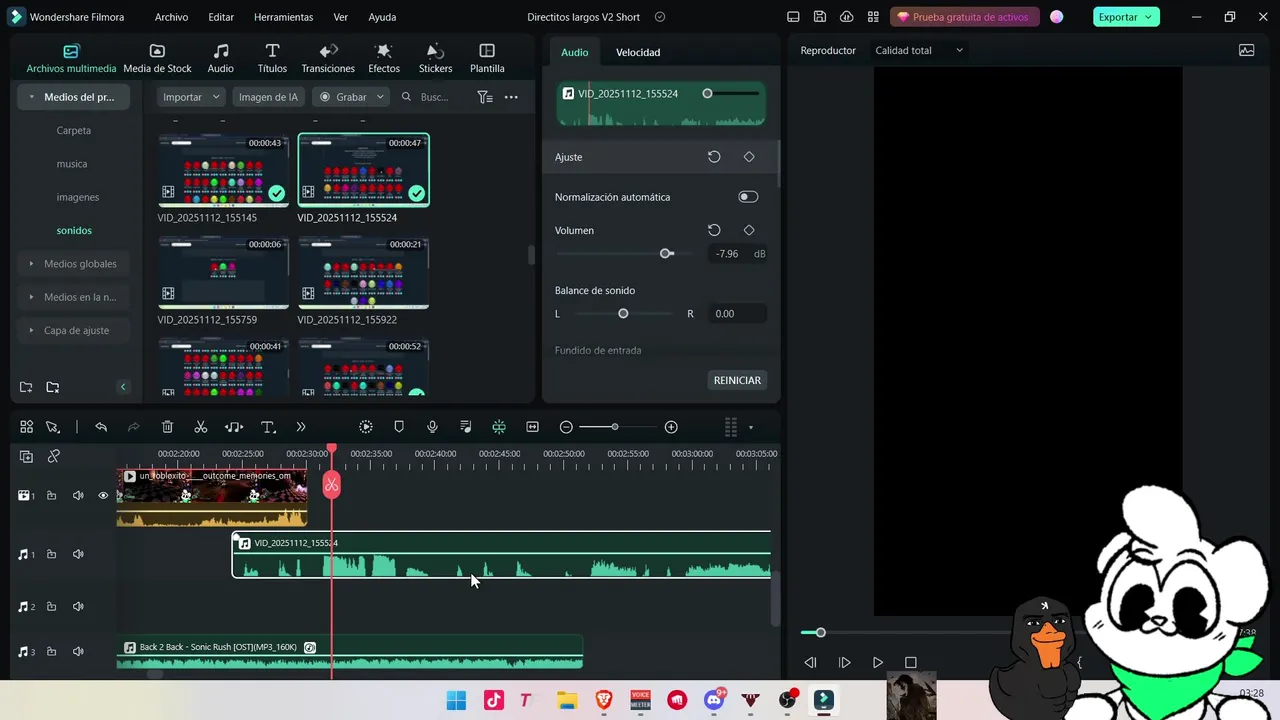This screenshot has height=720, width=1280.
Task: Mute video track 1 speaker icon
Action: (78, 495)
